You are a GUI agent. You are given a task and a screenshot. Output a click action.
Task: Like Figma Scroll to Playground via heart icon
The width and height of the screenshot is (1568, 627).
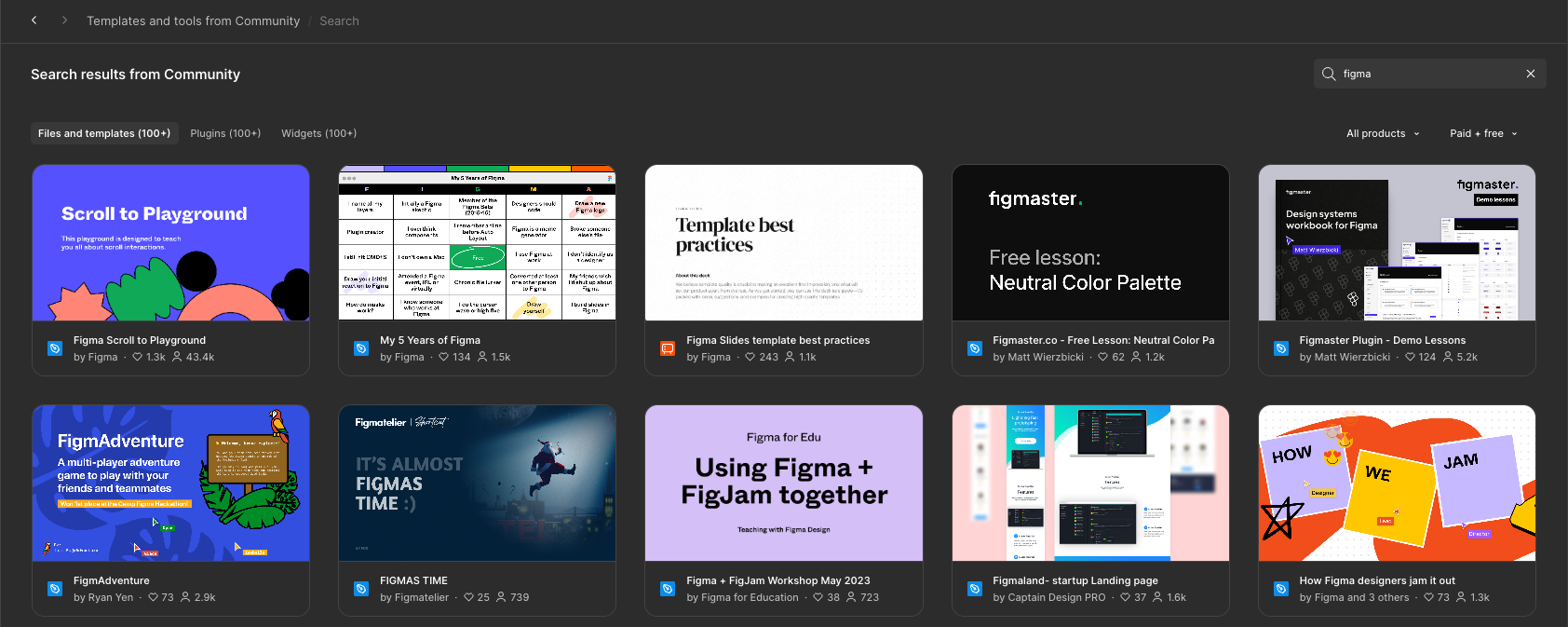click(x=138, y=357)
